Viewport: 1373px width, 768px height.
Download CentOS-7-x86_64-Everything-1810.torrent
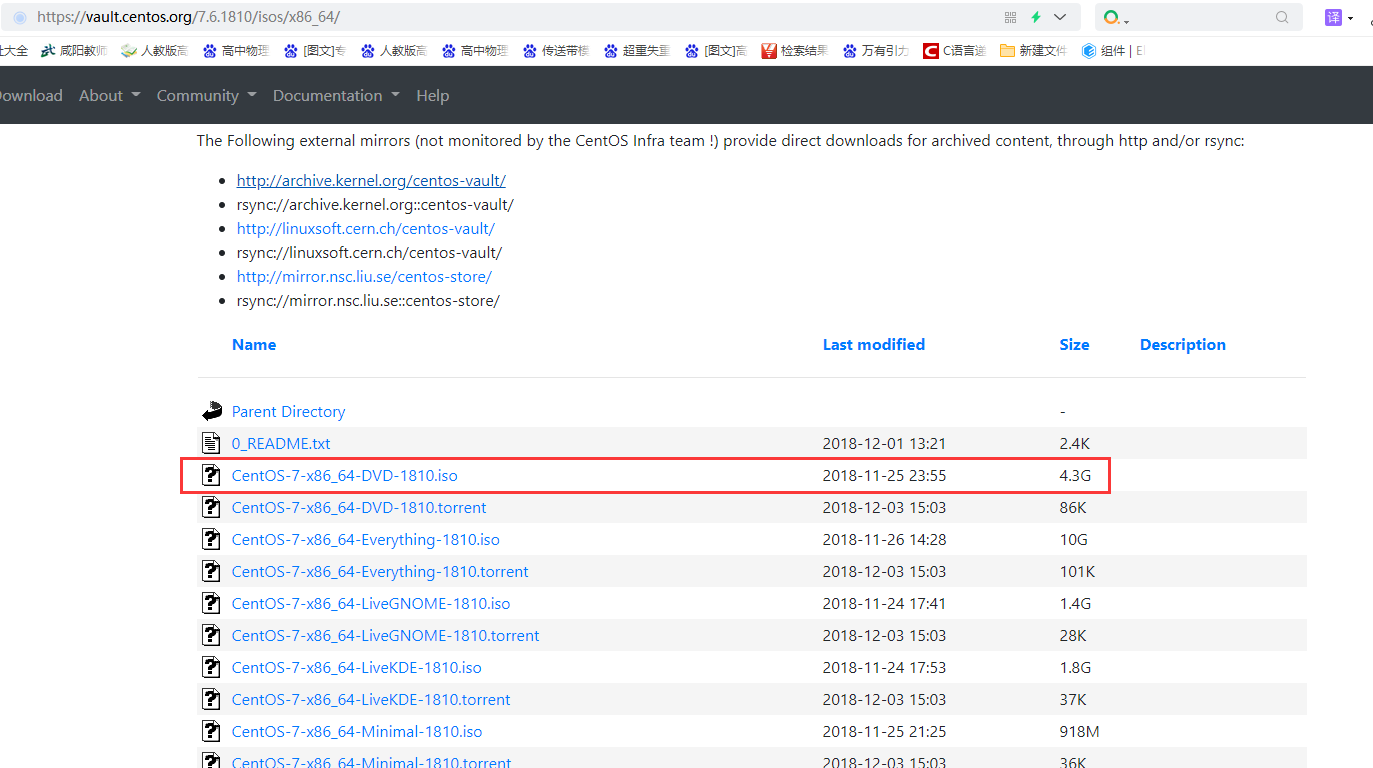pyautogui.click(x=380, y=572)
